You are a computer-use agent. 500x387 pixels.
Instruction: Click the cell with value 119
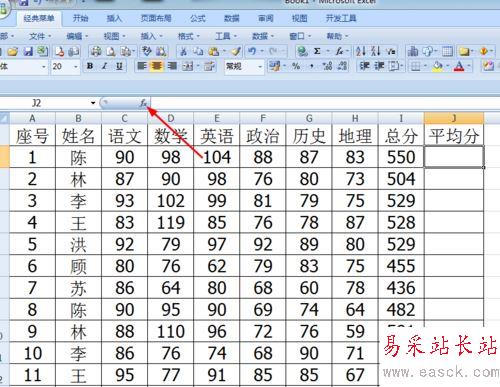coord(170,222)
